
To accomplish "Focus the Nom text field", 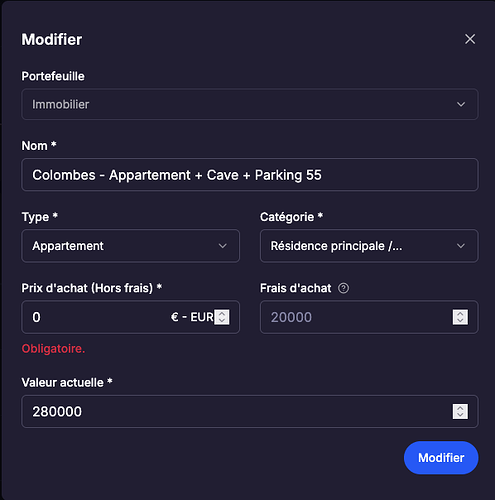I will (x=250, y=175).
